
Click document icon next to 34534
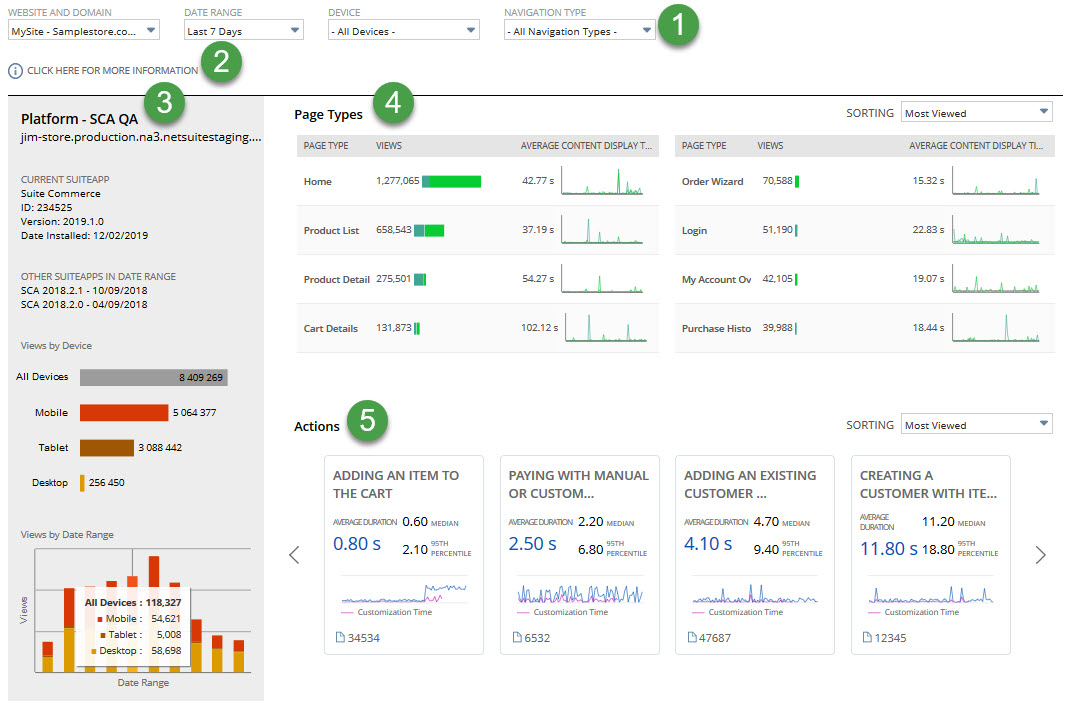pos(340,638)
